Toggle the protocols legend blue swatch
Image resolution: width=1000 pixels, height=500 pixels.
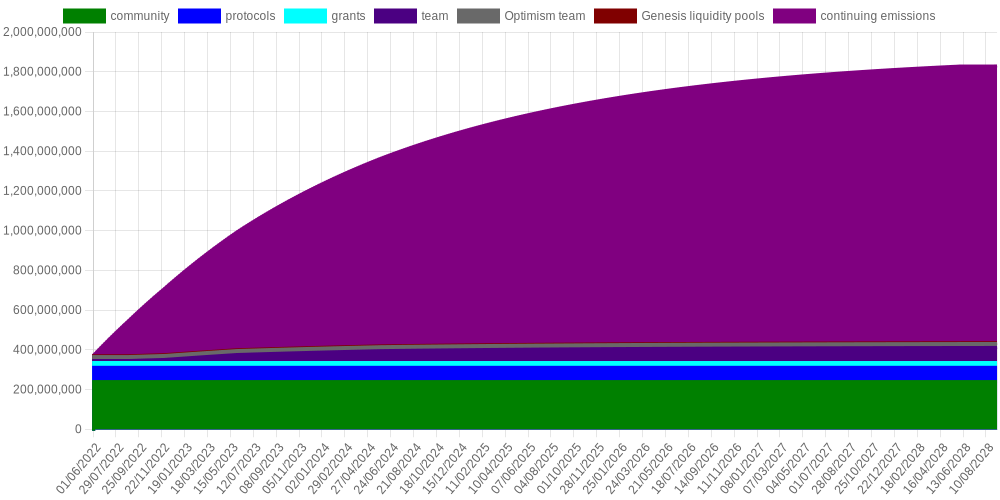pos(200,16)
